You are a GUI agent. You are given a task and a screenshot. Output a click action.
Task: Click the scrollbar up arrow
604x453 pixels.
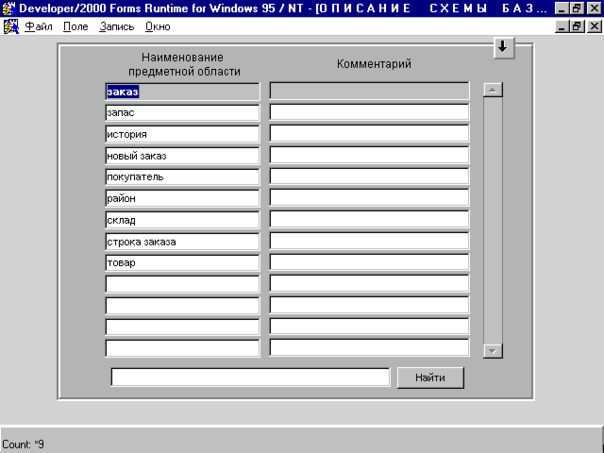pos(493,90)
